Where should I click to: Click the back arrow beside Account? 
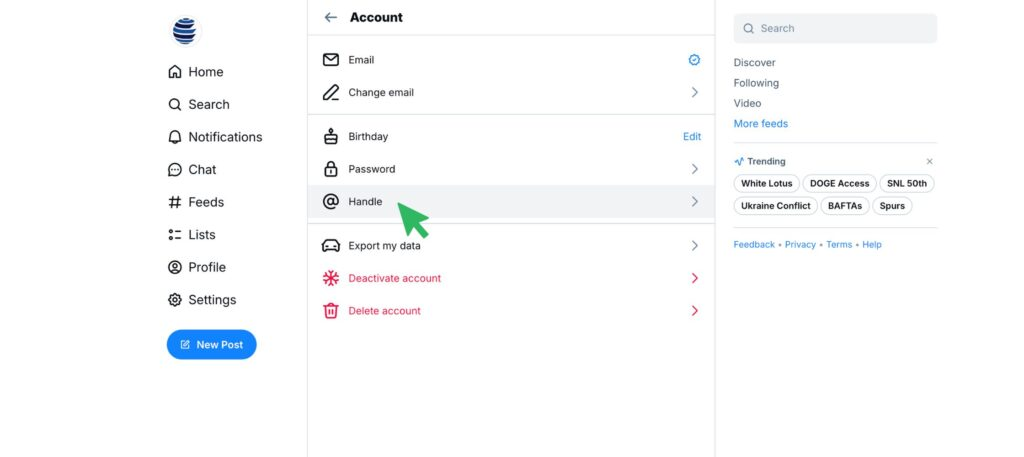pos(331,17)
